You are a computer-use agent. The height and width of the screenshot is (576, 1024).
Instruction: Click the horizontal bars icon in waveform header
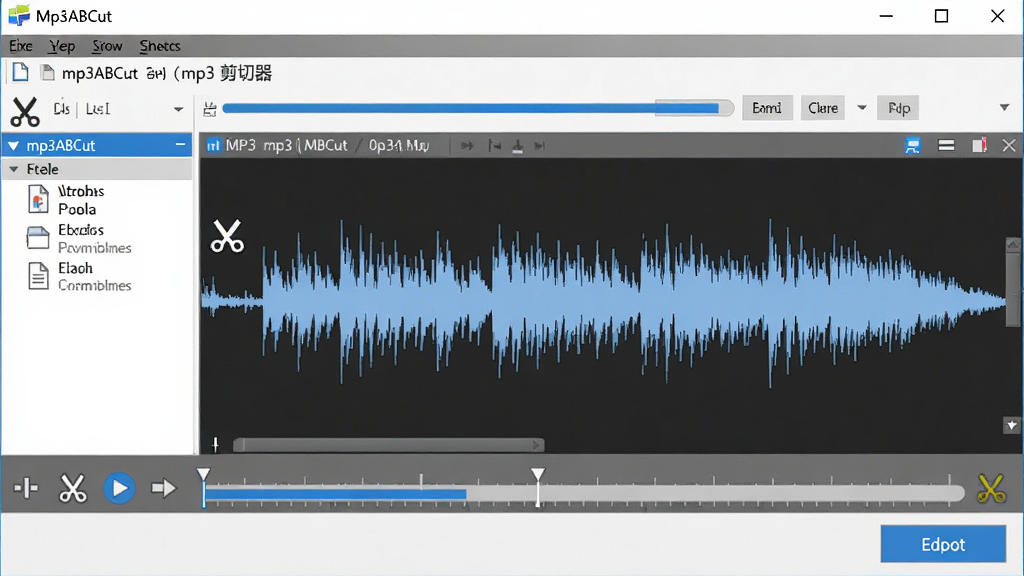pyautogui.click(x=946, y=145)
